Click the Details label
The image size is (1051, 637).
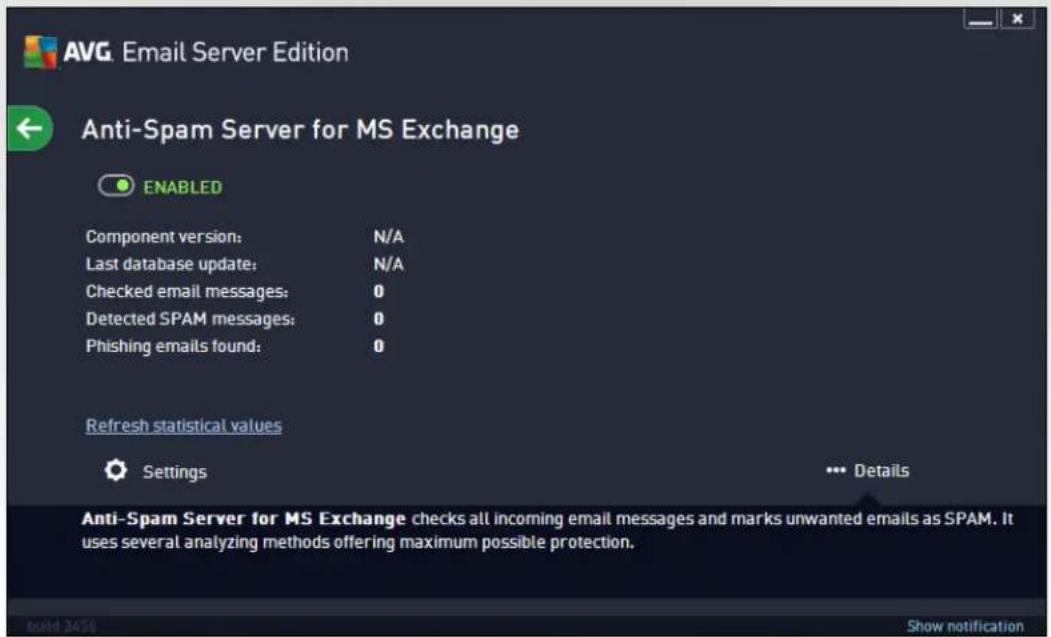tap(881, 471)
